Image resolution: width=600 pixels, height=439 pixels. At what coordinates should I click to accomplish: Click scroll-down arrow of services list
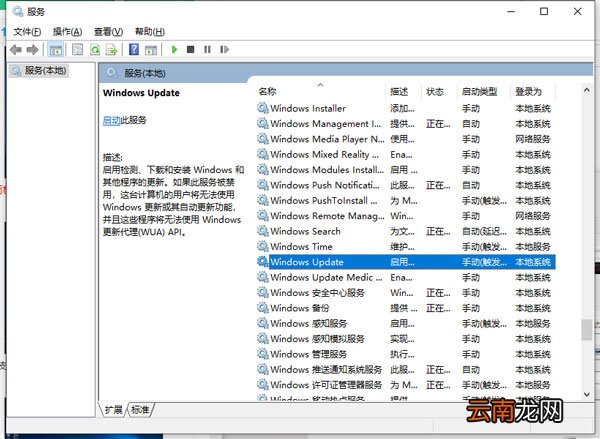(x=586, y=394)
